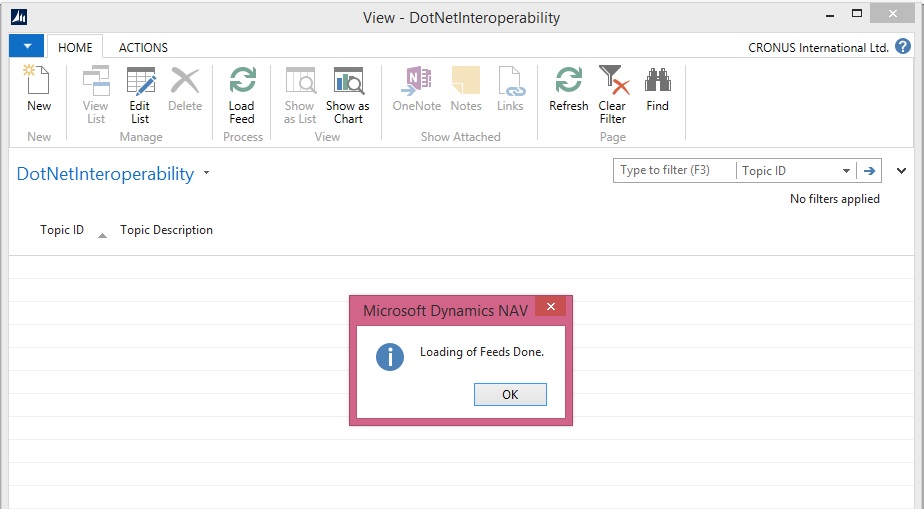Click the New document icon
The image size is (924, 509).
click(x=38, y=80)
